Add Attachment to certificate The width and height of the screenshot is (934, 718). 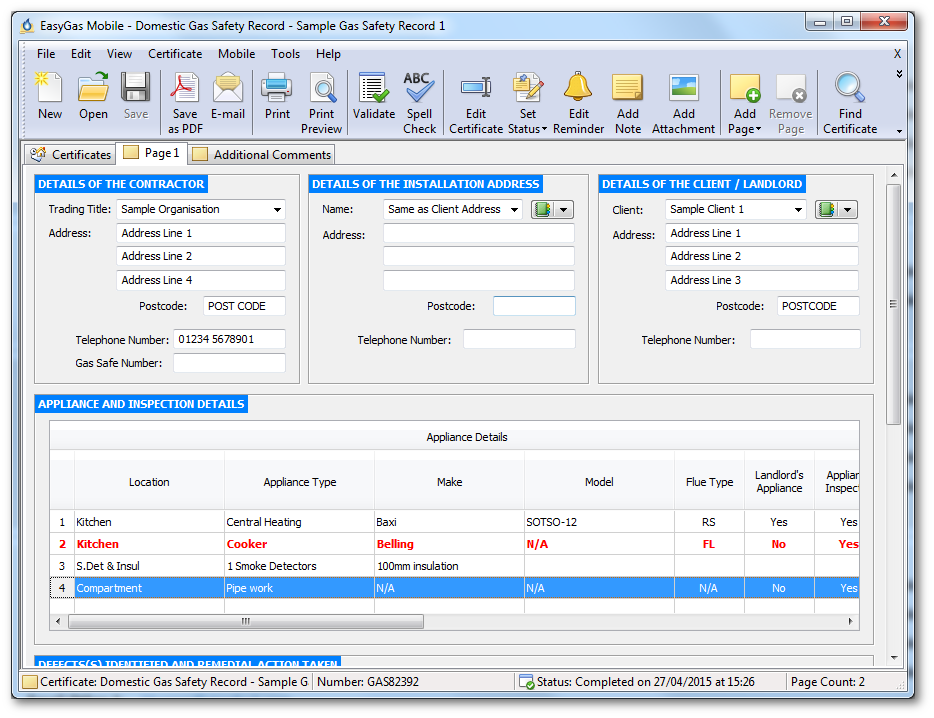coord(683,103)
